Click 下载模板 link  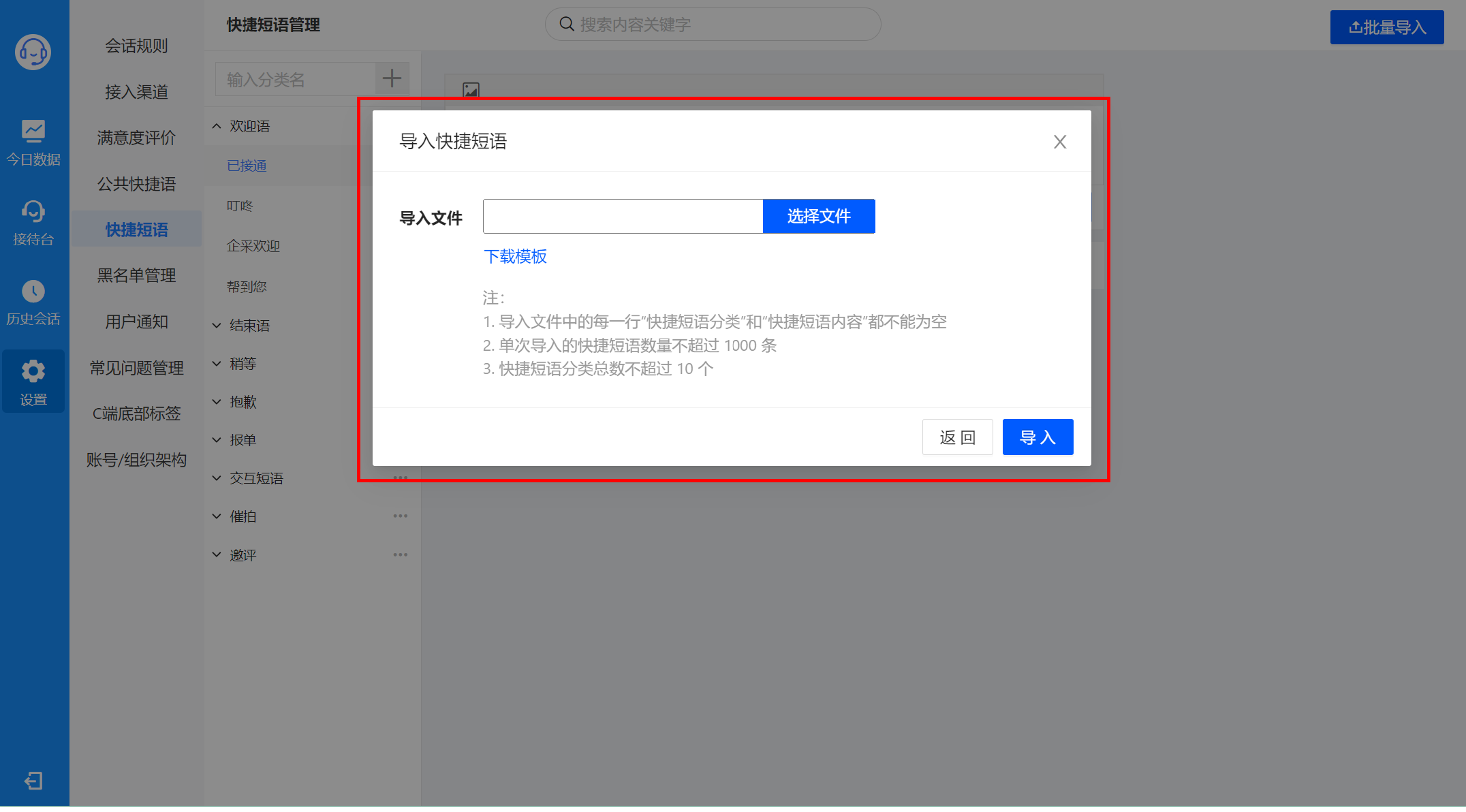[517, 257]
